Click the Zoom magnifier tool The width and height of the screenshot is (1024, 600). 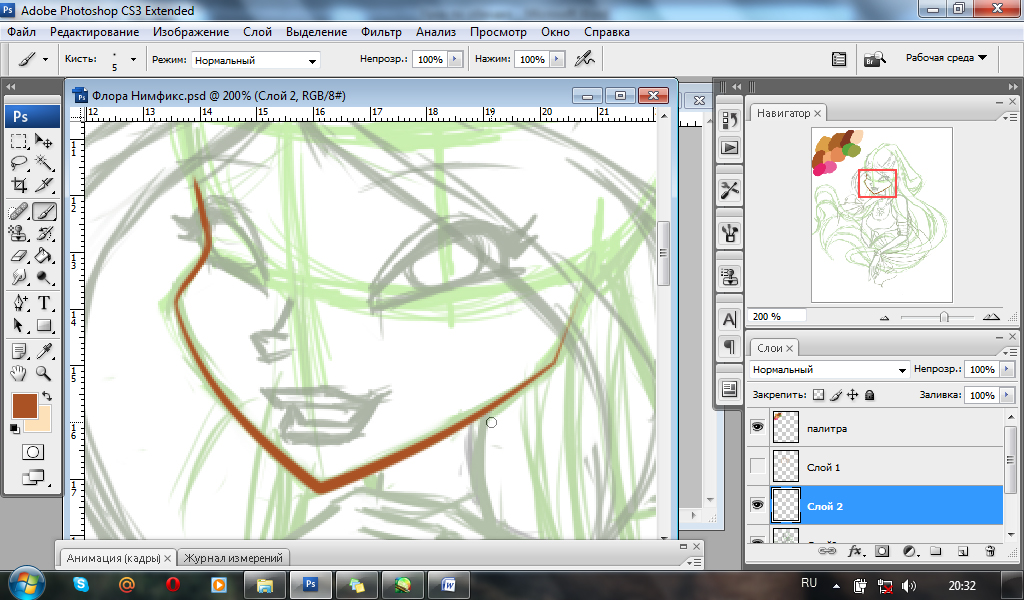pos(44,374)
